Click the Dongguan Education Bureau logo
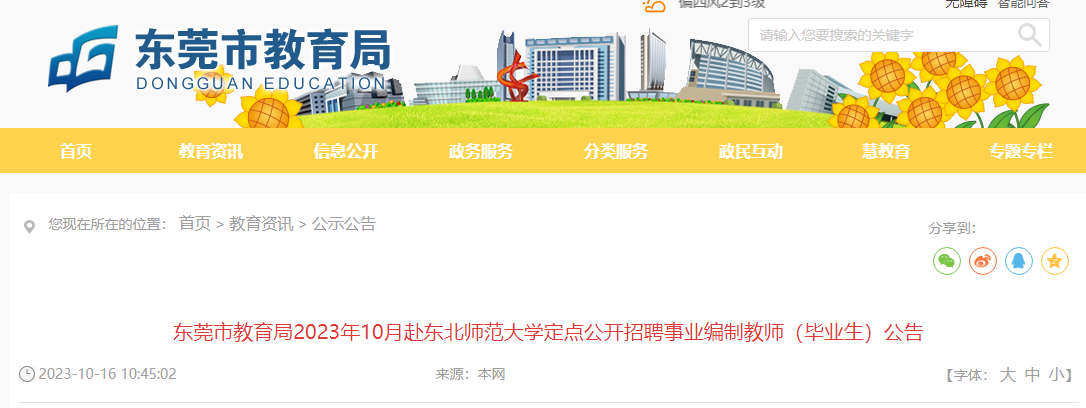 coord(219,60)
